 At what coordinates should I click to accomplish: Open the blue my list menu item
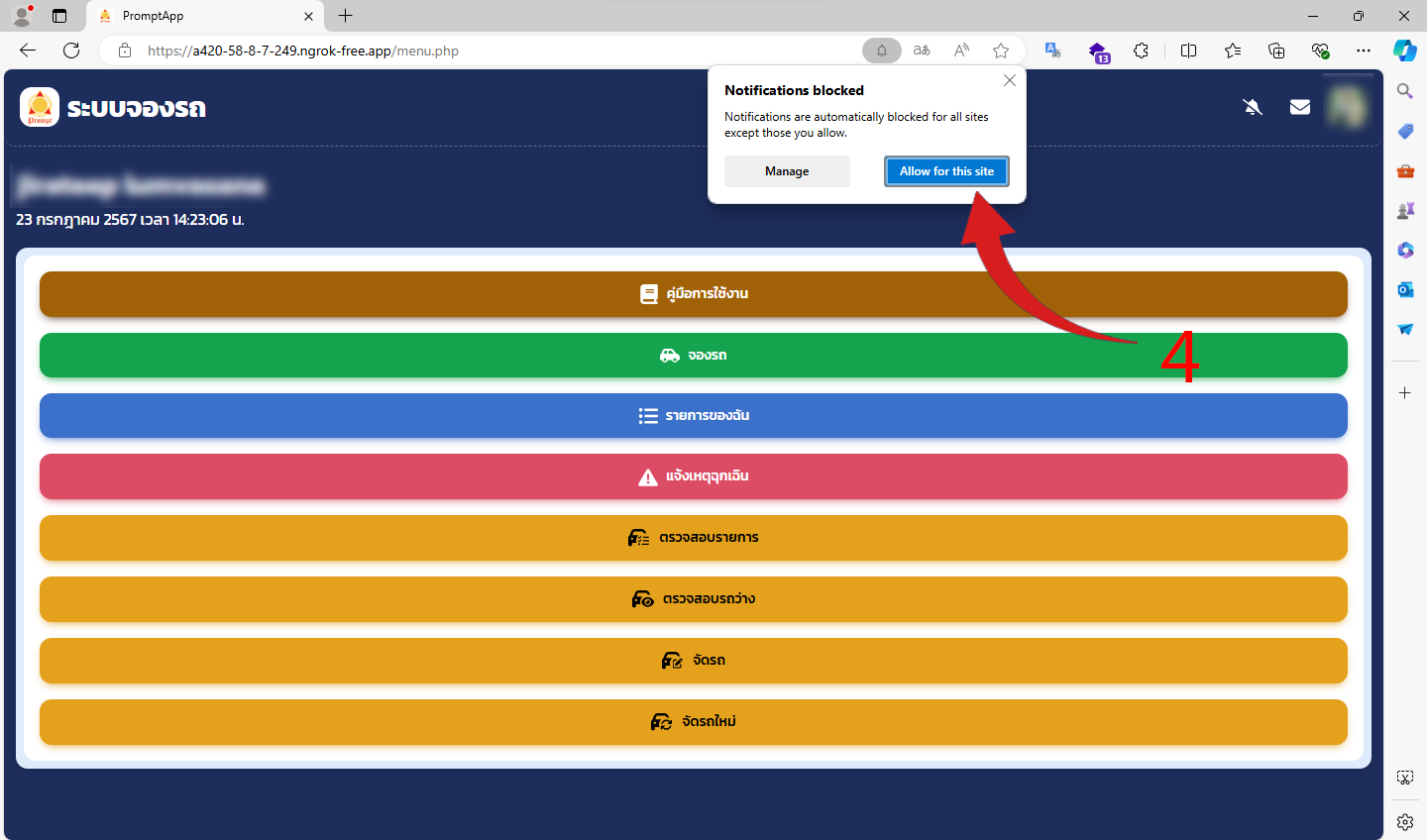click(694, 416)
